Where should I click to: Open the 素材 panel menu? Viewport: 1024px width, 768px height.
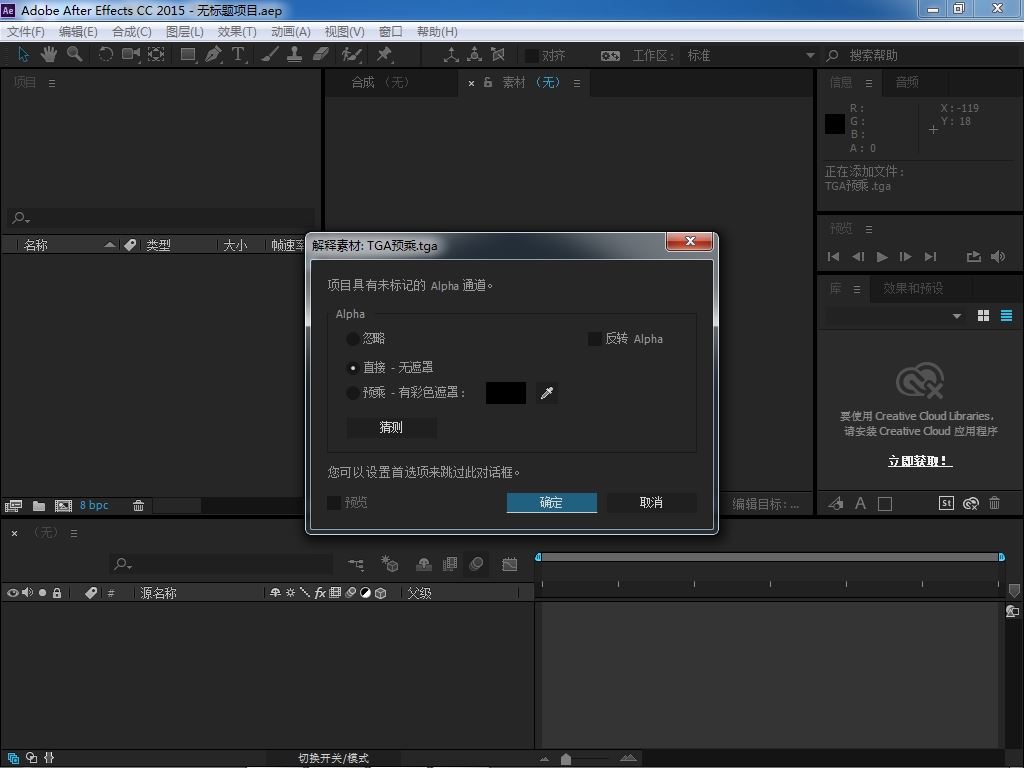[x=577, y=83]
